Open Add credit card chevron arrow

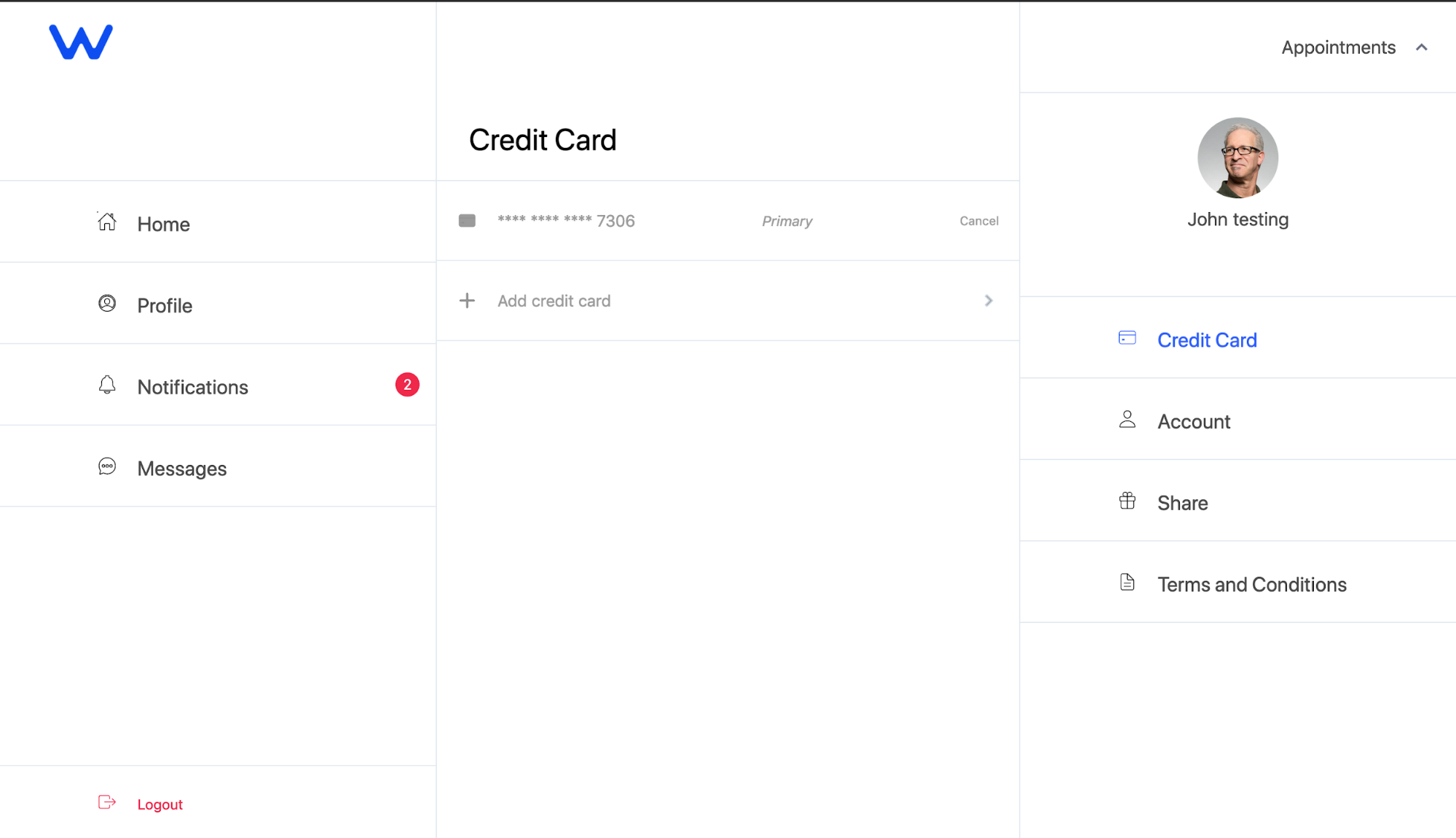point(988,300)
